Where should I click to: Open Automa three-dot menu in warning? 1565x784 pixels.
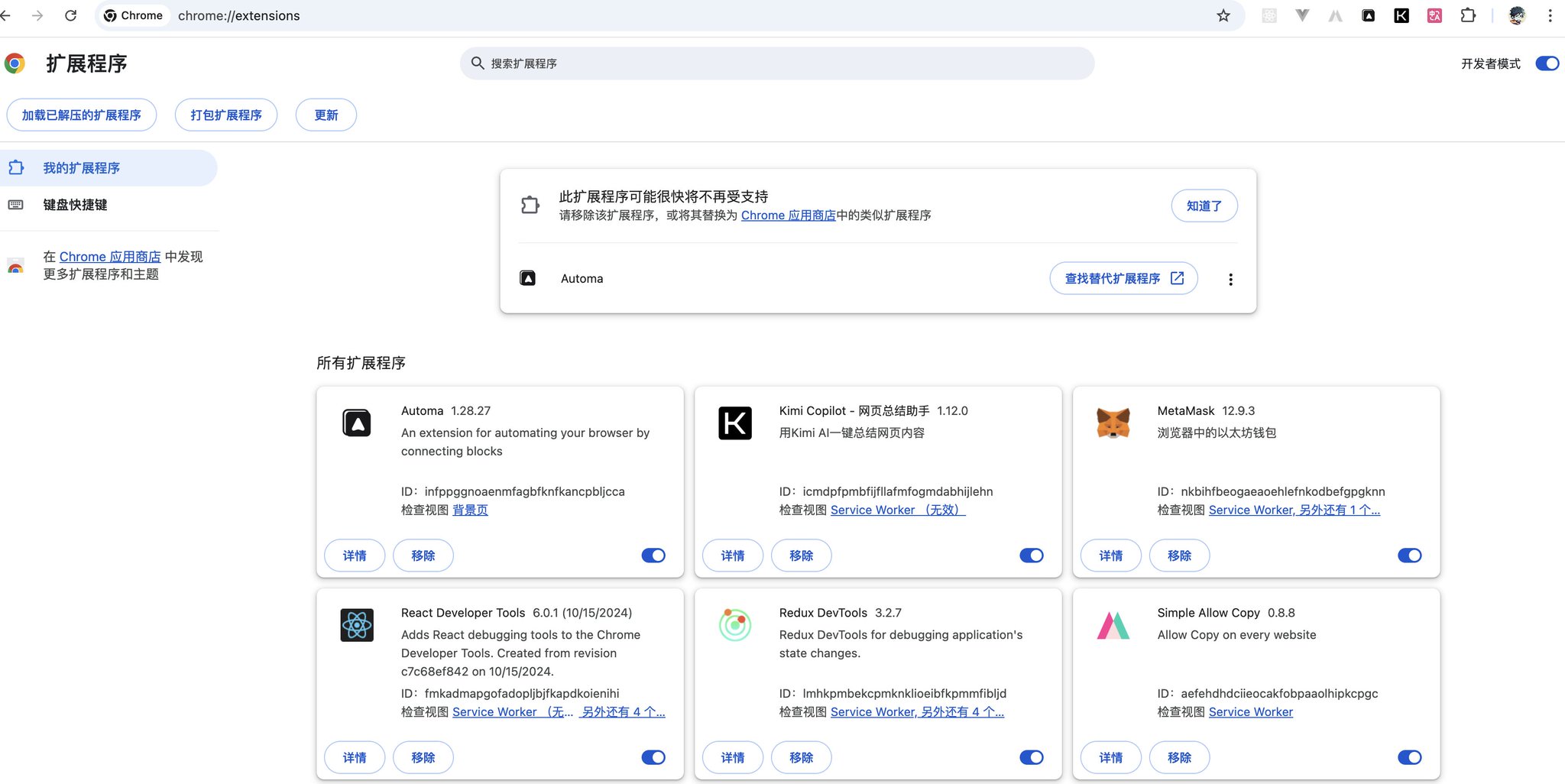[1230, 279]
